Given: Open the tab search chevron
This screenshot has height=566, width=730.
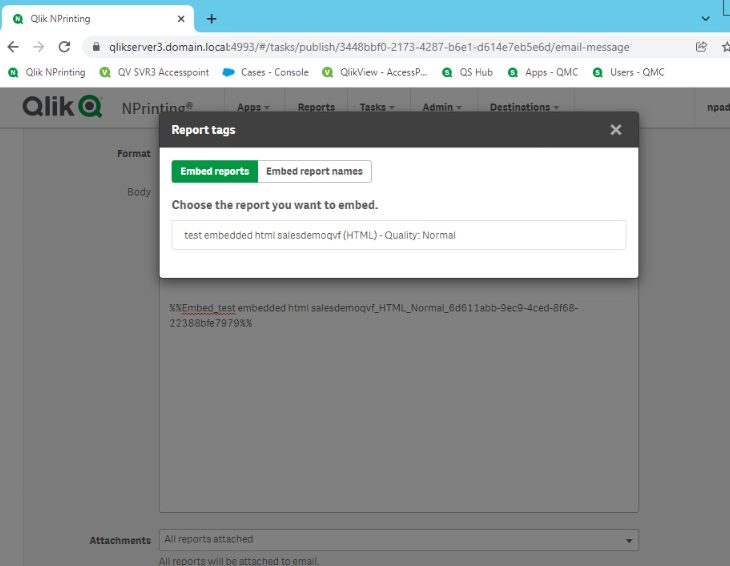Looking at the screenshot, I should (705, 19).
